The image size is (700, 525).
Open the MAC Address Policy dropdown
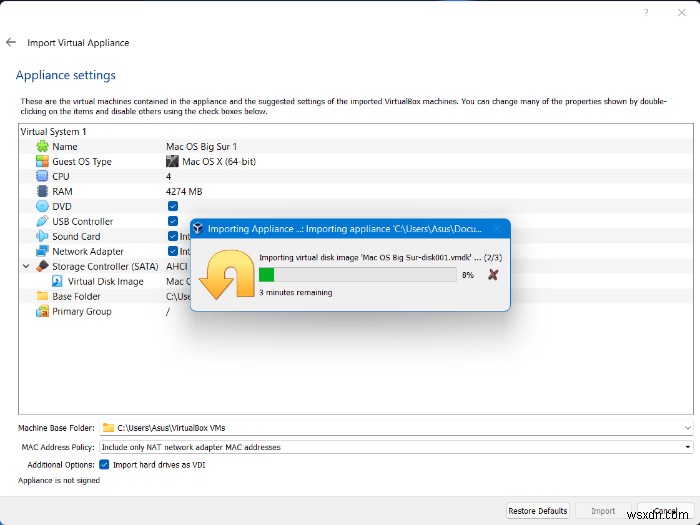688,447
